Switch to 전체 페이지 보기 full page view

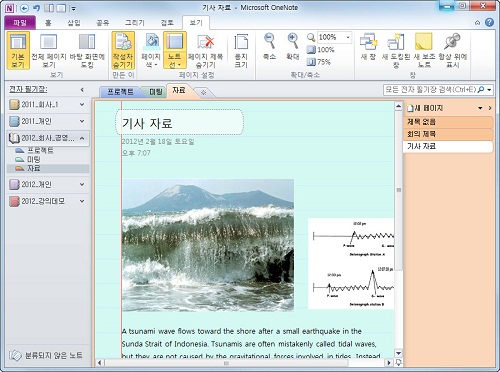[49, 51]
